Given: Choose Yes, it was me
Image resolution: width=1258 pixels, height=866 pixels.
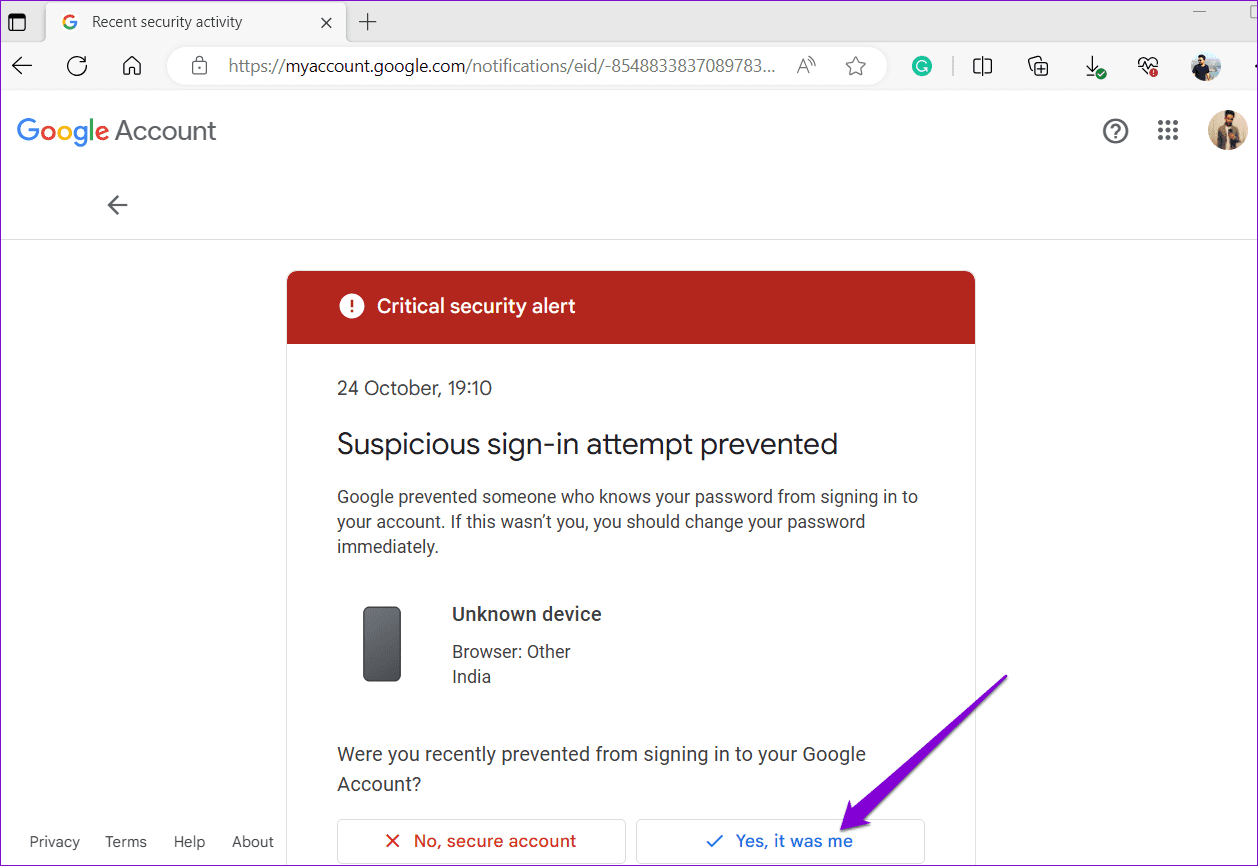Looking at the screenshot, I should click(x=780, y=841).
